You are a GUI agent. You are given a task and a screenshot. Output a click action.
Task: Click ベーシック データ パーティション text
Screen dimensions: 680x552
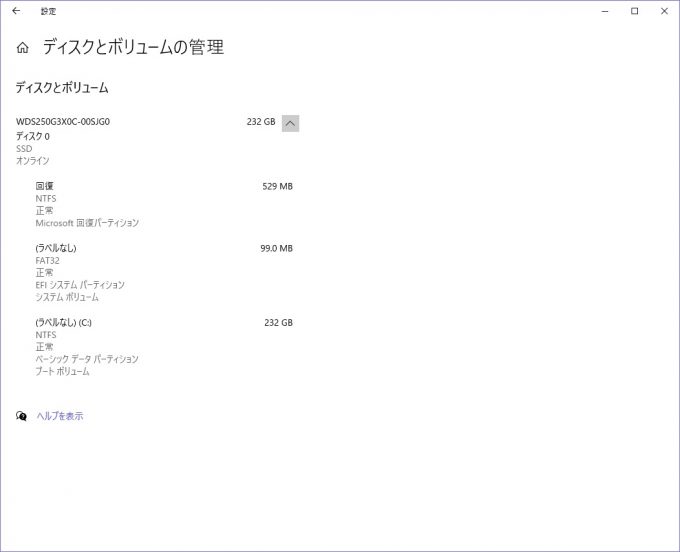(87, 359)
